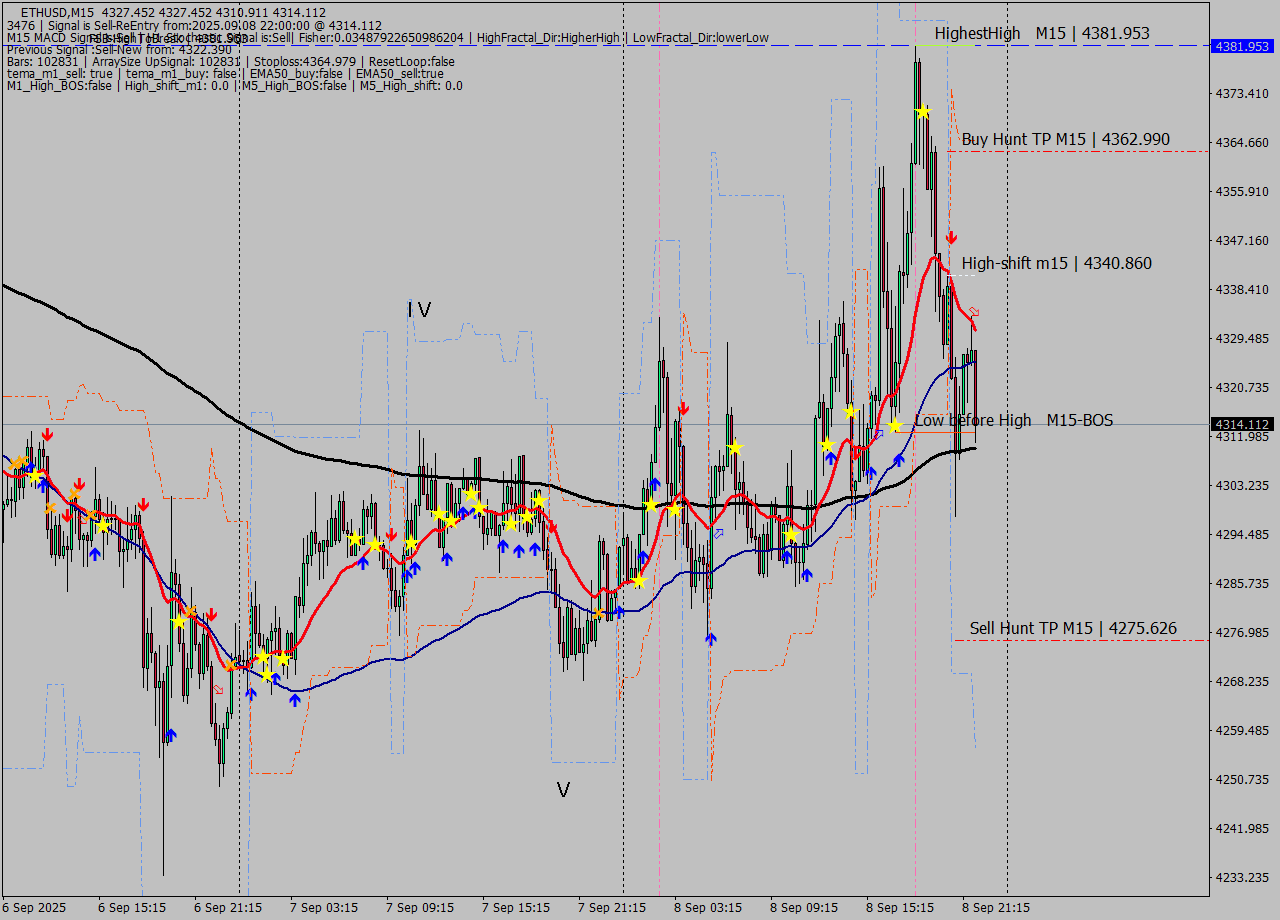1280x920 pixels.
Task: Select the High-shift m15 4340.860 annotation
Action: [x=1056, y=263]
